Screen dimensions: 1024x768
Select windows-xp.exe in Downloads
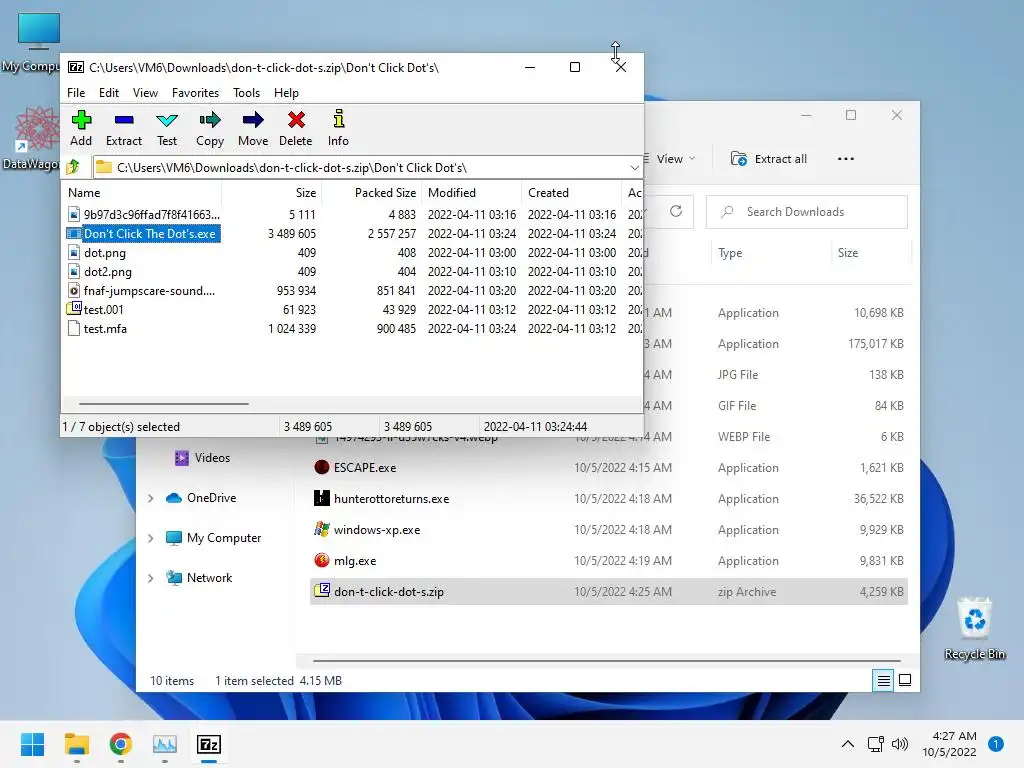pos(609,530)
